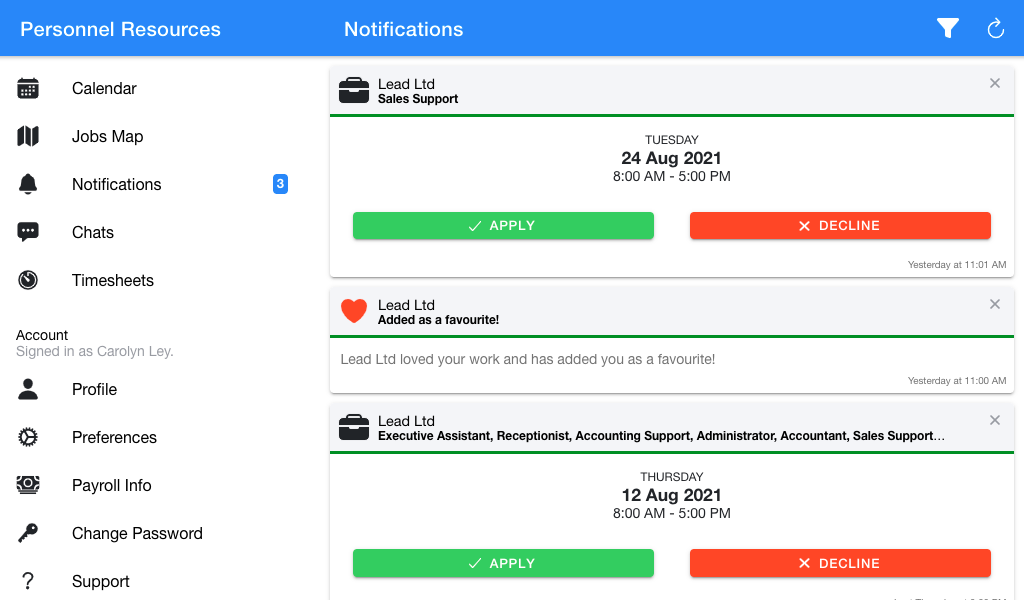Image resolution: width=1024 pixels, height=600 pixels.
Task: Apply for the 12 Aug 2021 job
Action: pyautogui.click(x=503, y=564)
